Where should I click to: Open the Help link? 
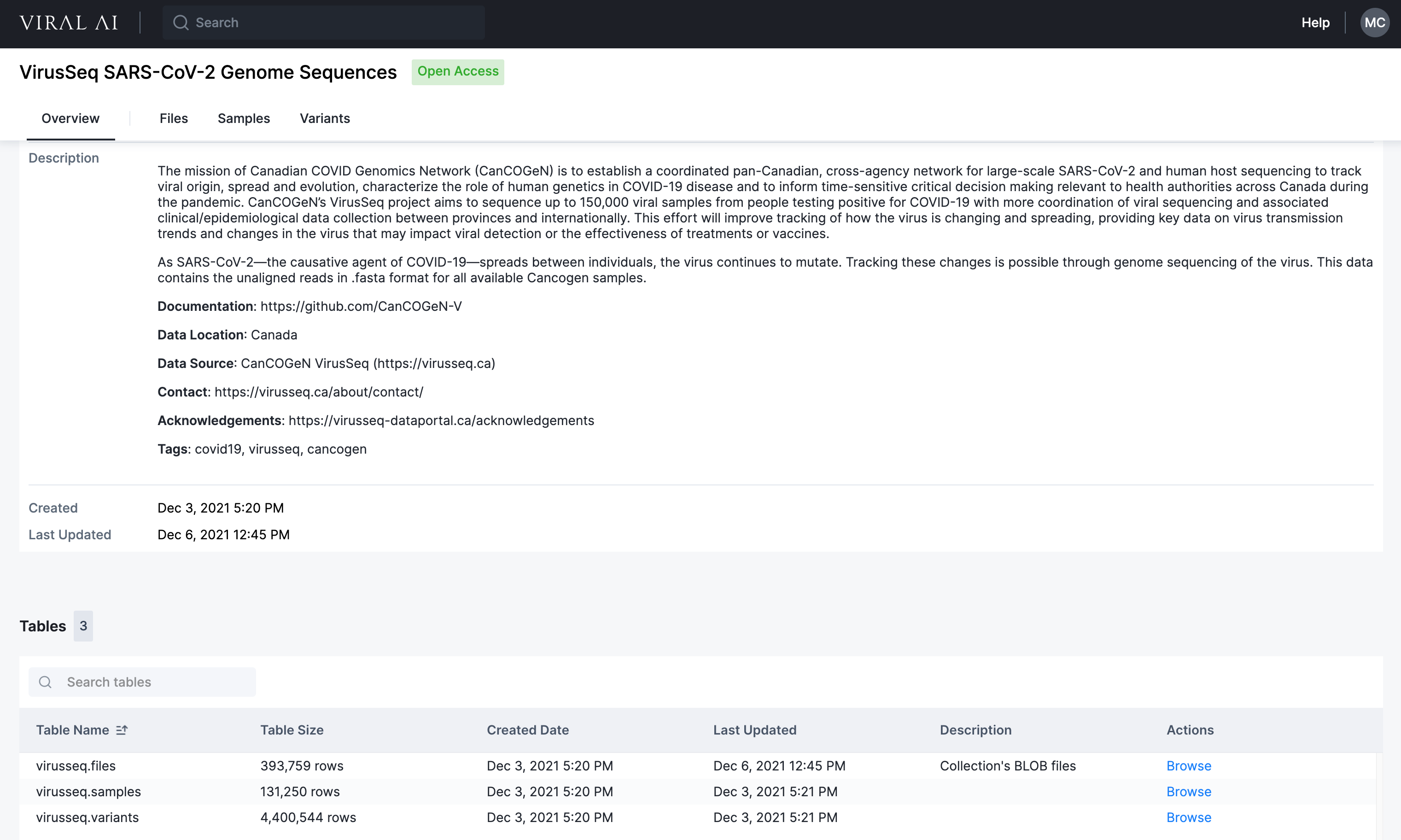coord(1315,23)
